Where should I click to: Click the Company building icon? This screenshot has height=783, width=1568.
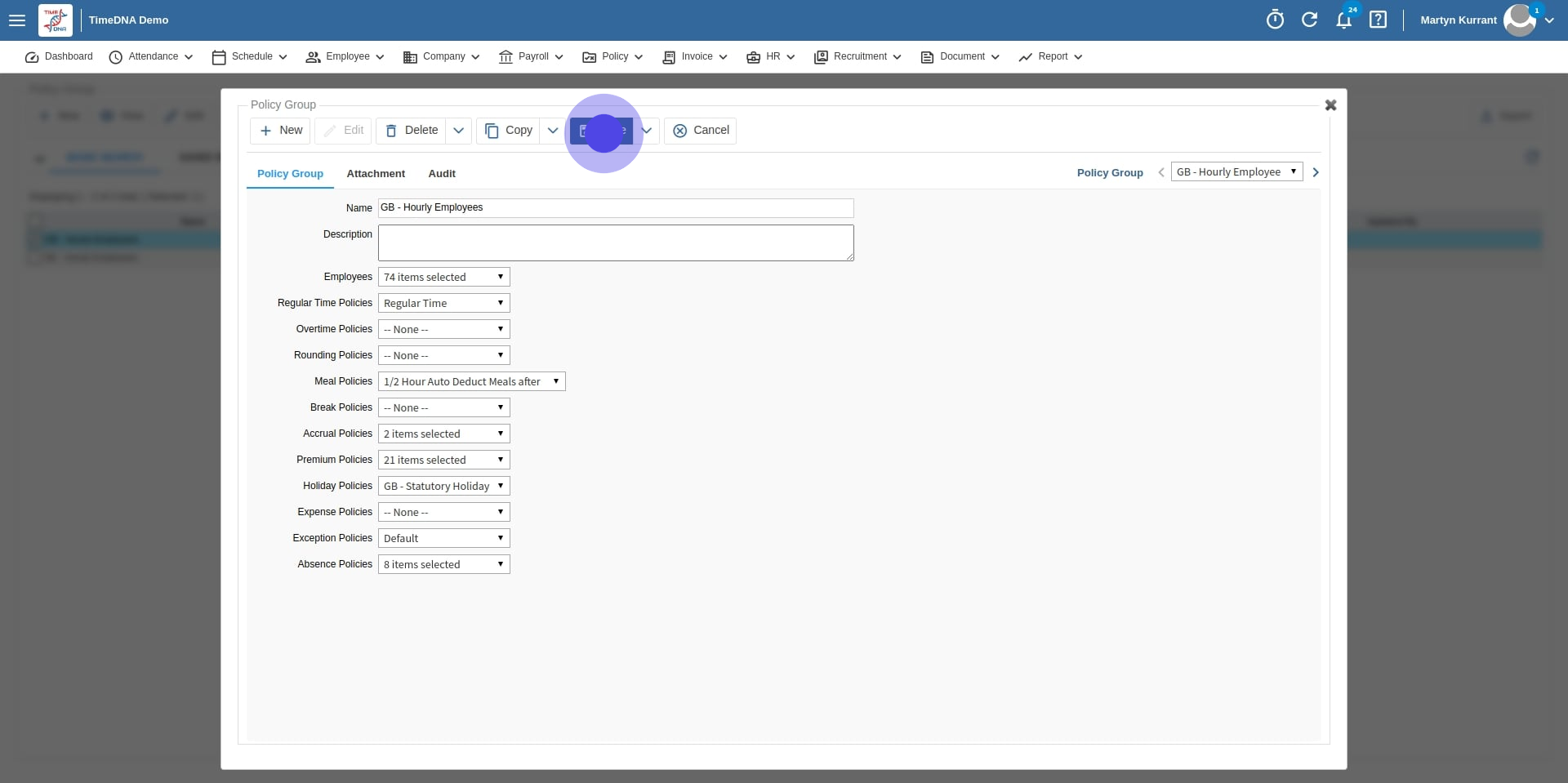point(410,57)
